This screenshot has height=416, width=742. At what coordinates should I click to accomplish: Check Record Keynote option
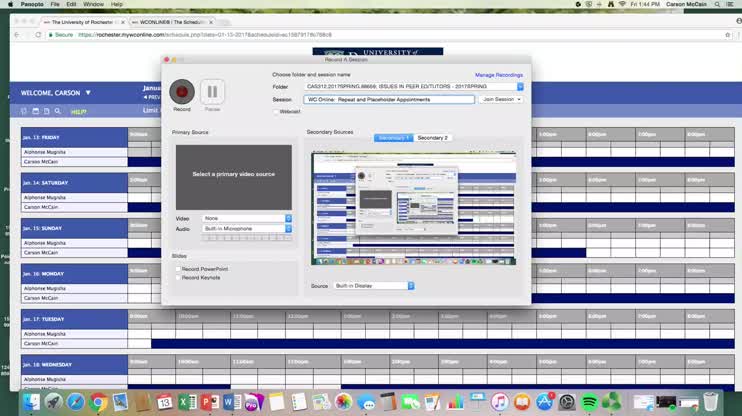tap(178, 277)
